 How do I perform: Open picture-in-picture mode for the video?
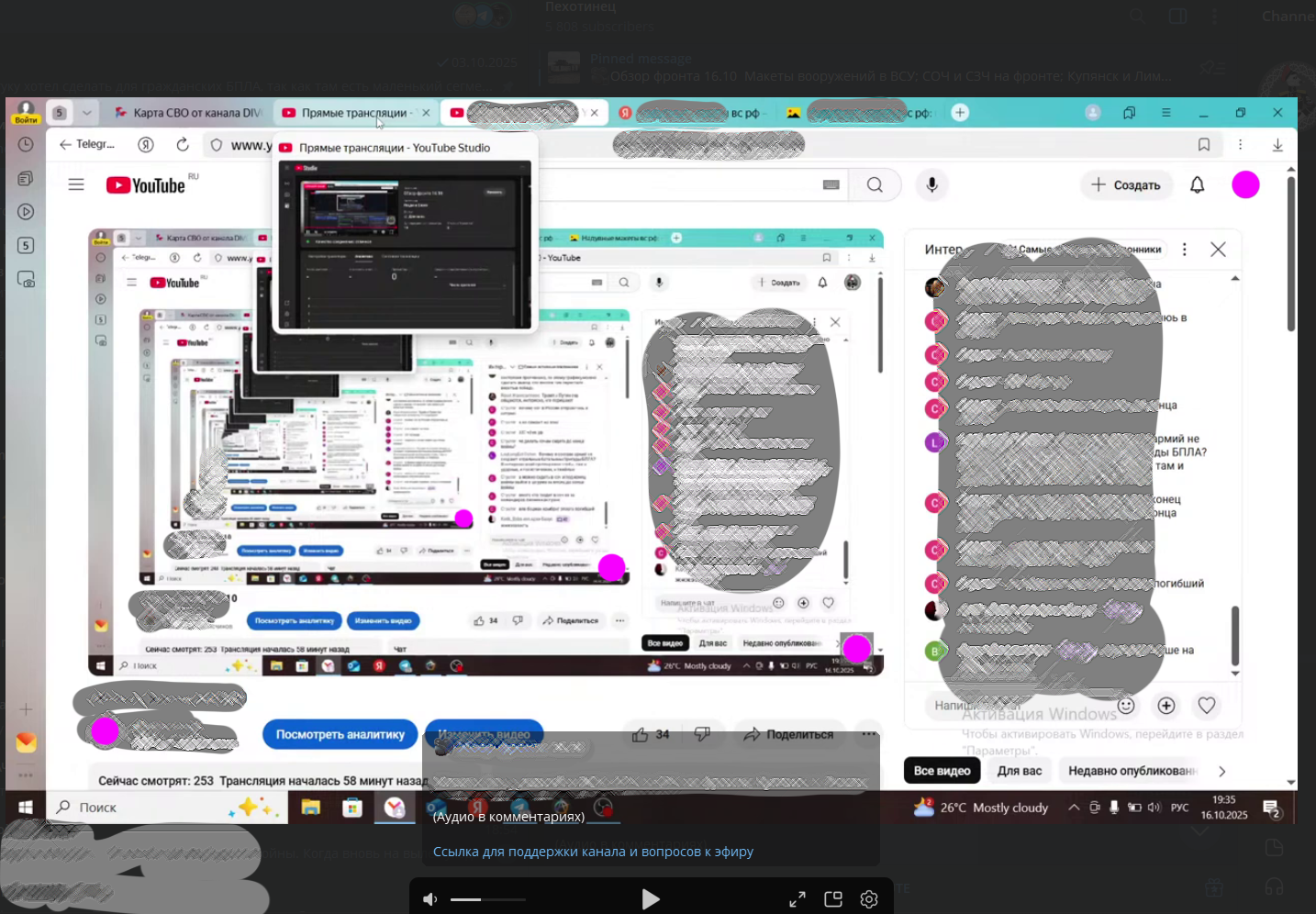tap(833, 899)
